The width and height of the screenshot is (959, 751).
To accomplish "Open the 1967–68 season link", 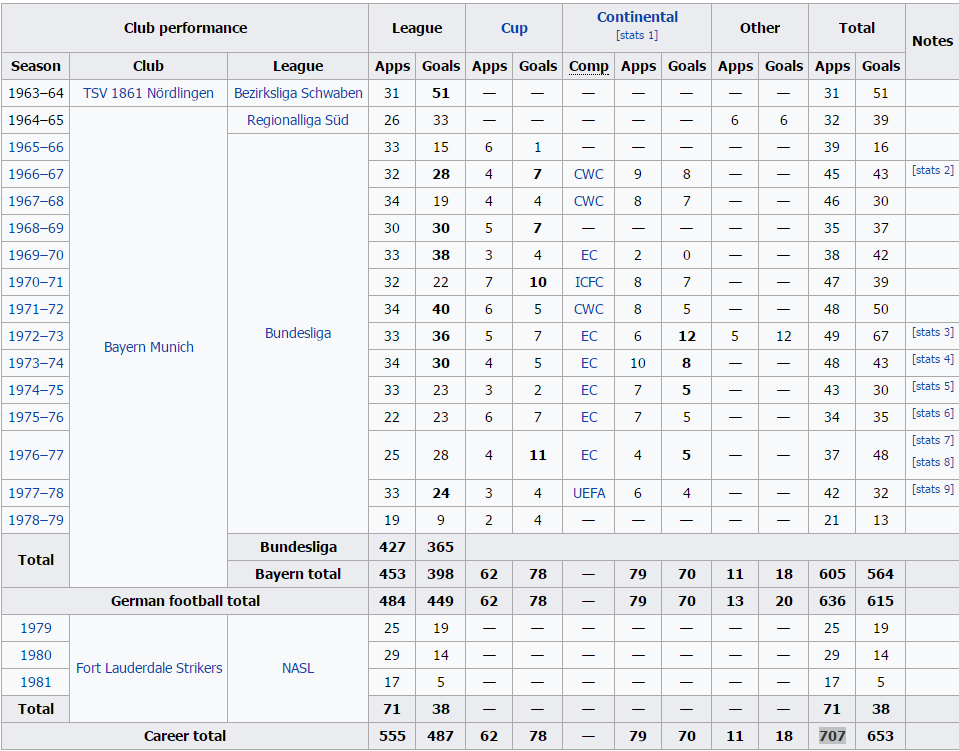I will pyautogui.click(x=35, y=201).
